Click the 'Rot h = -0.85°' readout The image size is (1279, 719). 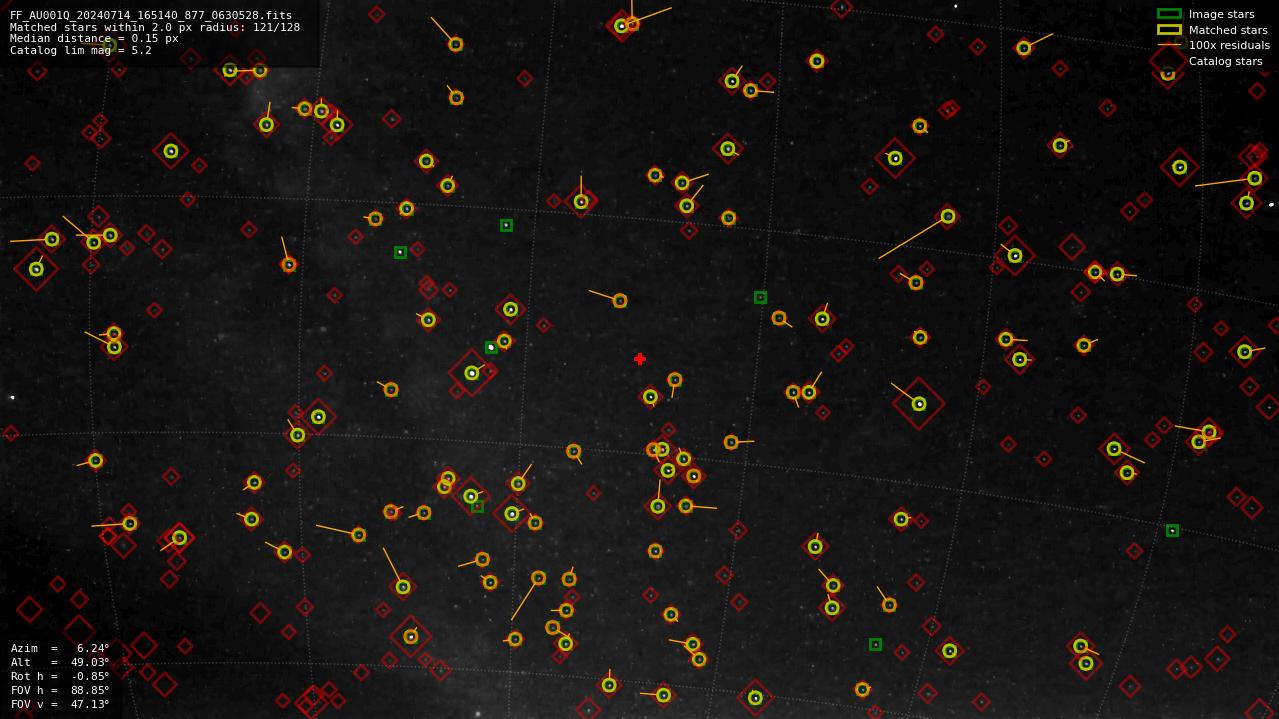[x=60, y=676]
